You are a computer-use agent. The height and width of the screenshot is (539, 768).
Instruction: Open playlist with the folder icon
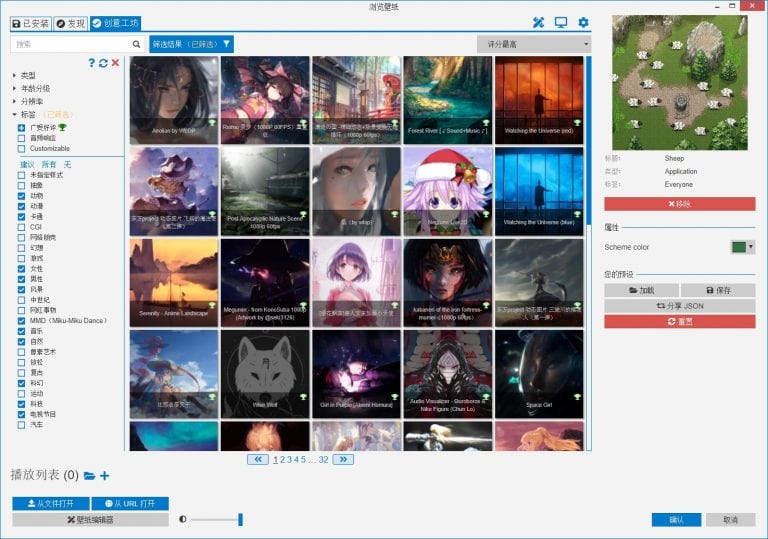pos(89,475)
